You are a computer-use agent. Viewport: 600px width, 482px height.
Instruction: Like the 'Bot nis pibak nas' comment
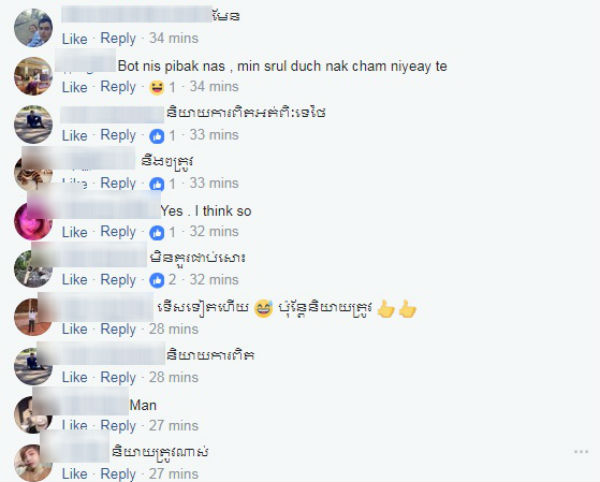(75, 87)
